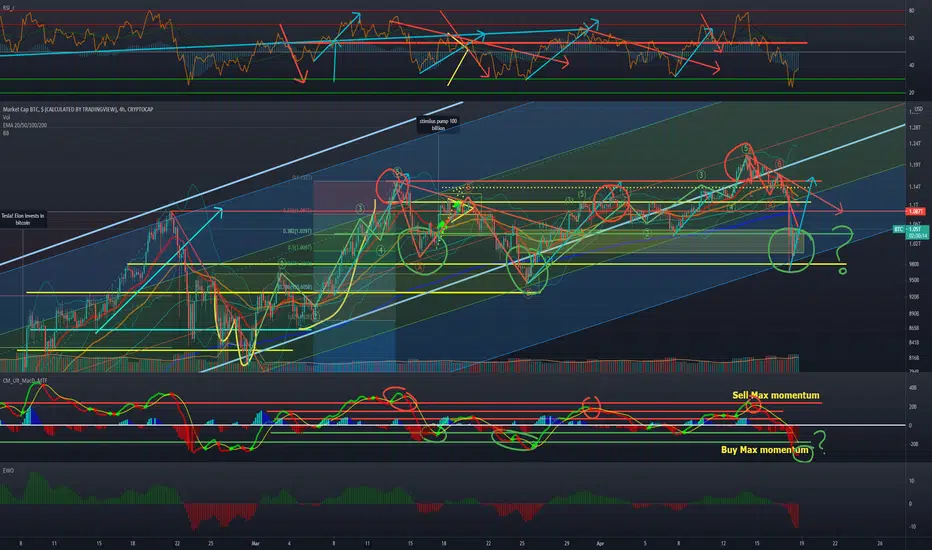Select the Vol indicator legend label
Viewport: 932px width, 550px height.
pos(6,117)
